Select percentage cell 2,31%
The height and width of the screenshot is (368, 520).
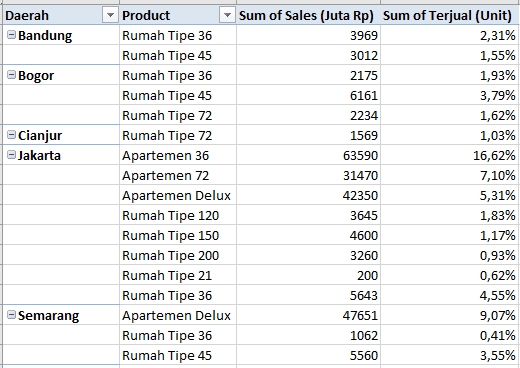450,35
